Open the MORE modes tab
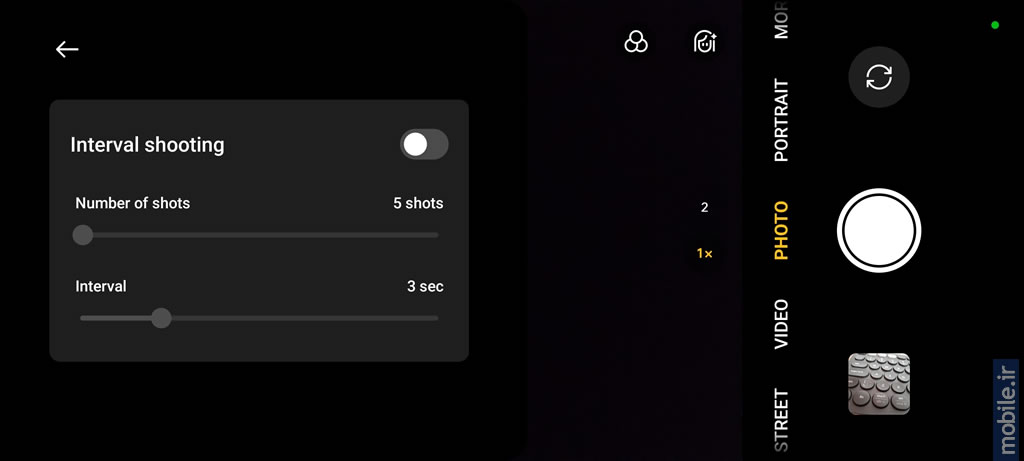The width and height of the screenshot is (1024, 461). coord(781,20)
